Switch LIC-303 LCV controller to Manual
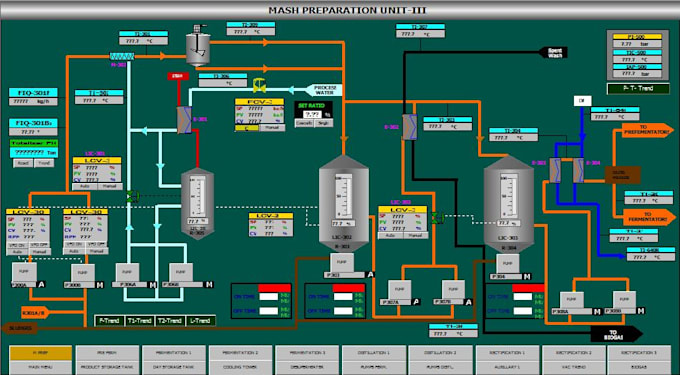Viewport: 680px width, 375px height. 415,235
